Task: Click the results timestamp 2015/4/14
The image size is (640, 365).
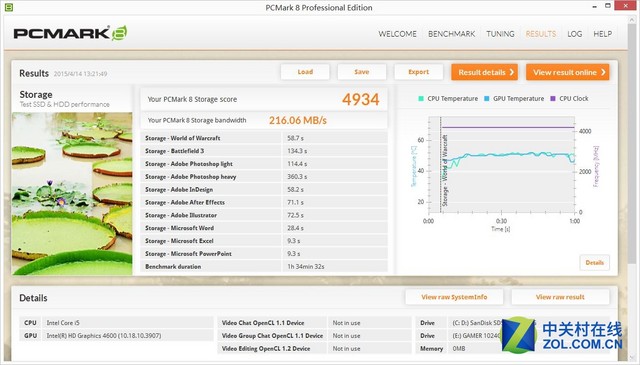Action: click(80, 74)
